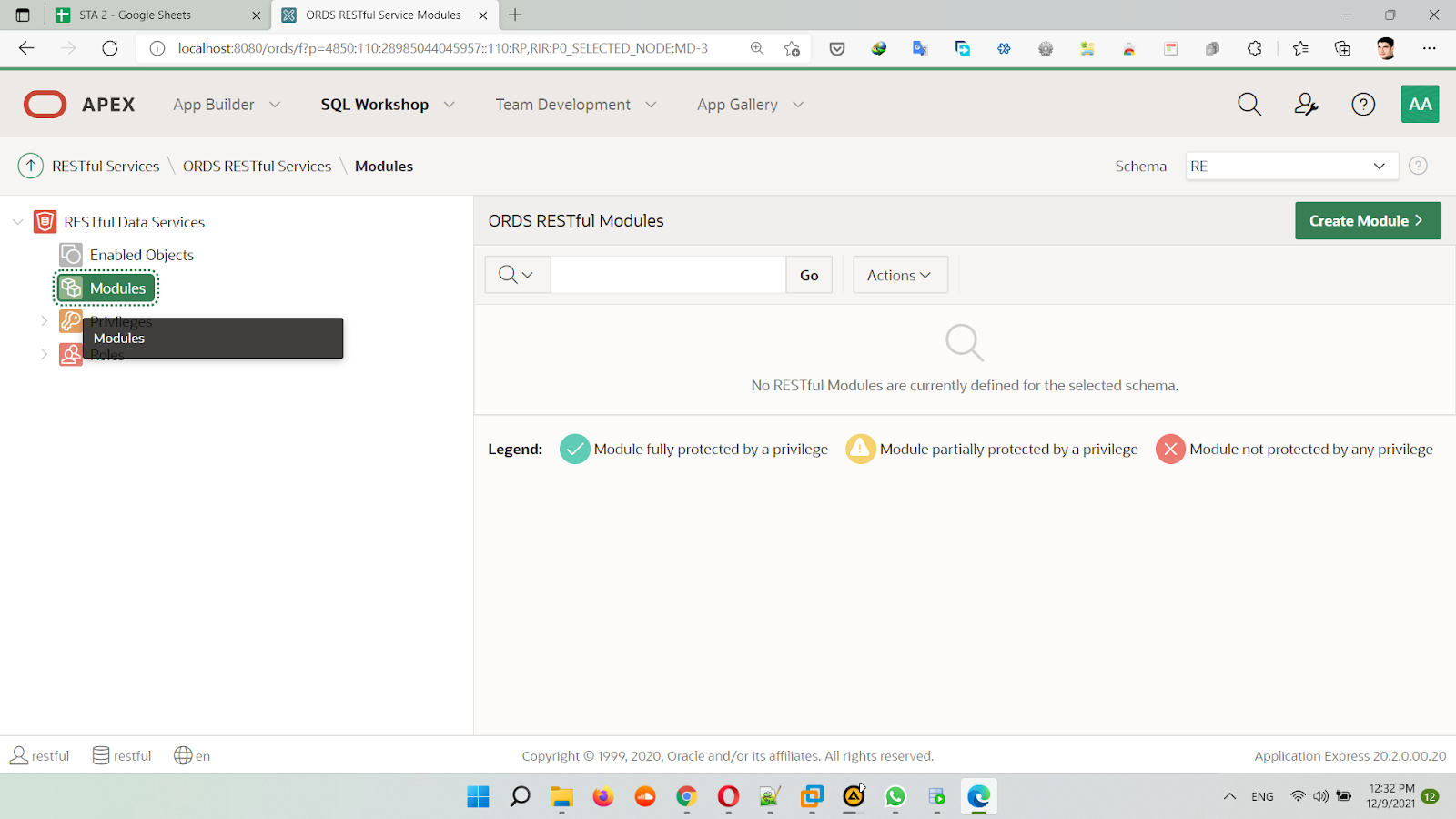Open the App Gallery dropdown arrow
The image size is (1456, 819).
click(798, 105)
